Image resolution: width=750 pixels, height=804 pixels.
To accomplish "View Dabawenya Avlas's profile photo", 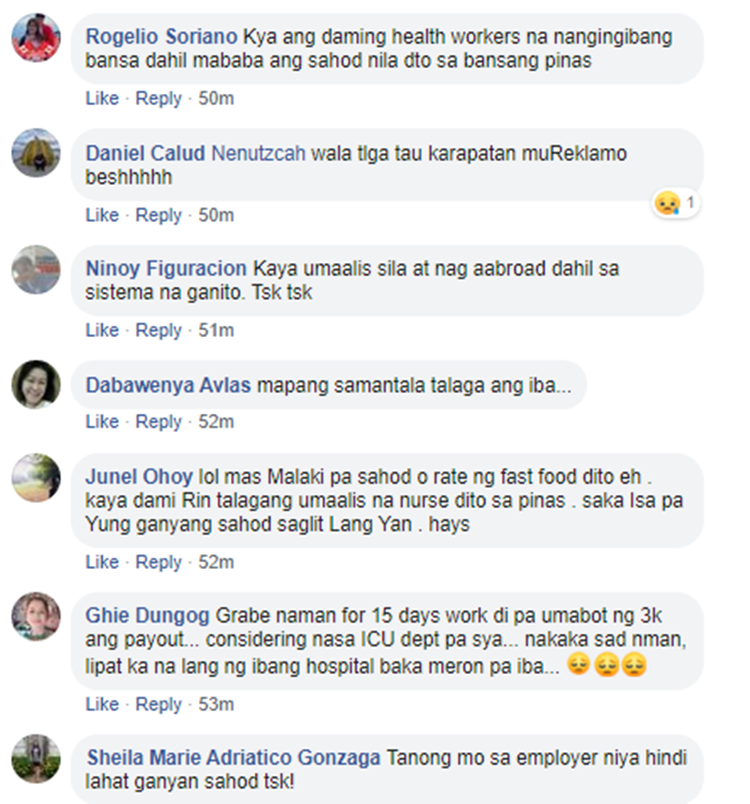I will (x=36, y=385).
